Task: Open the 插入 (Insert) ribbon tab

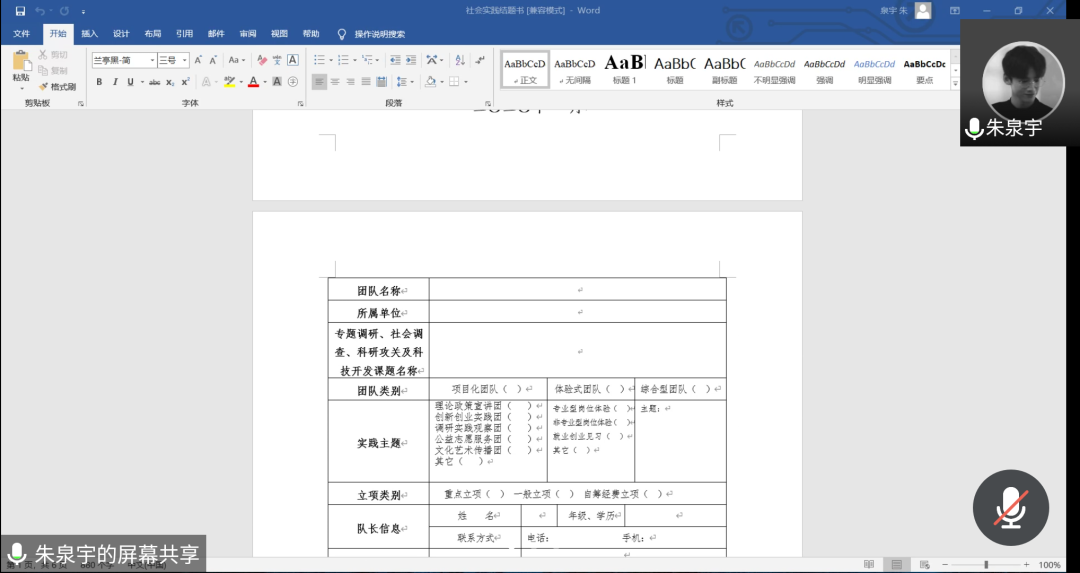Action: click(90, 34)
